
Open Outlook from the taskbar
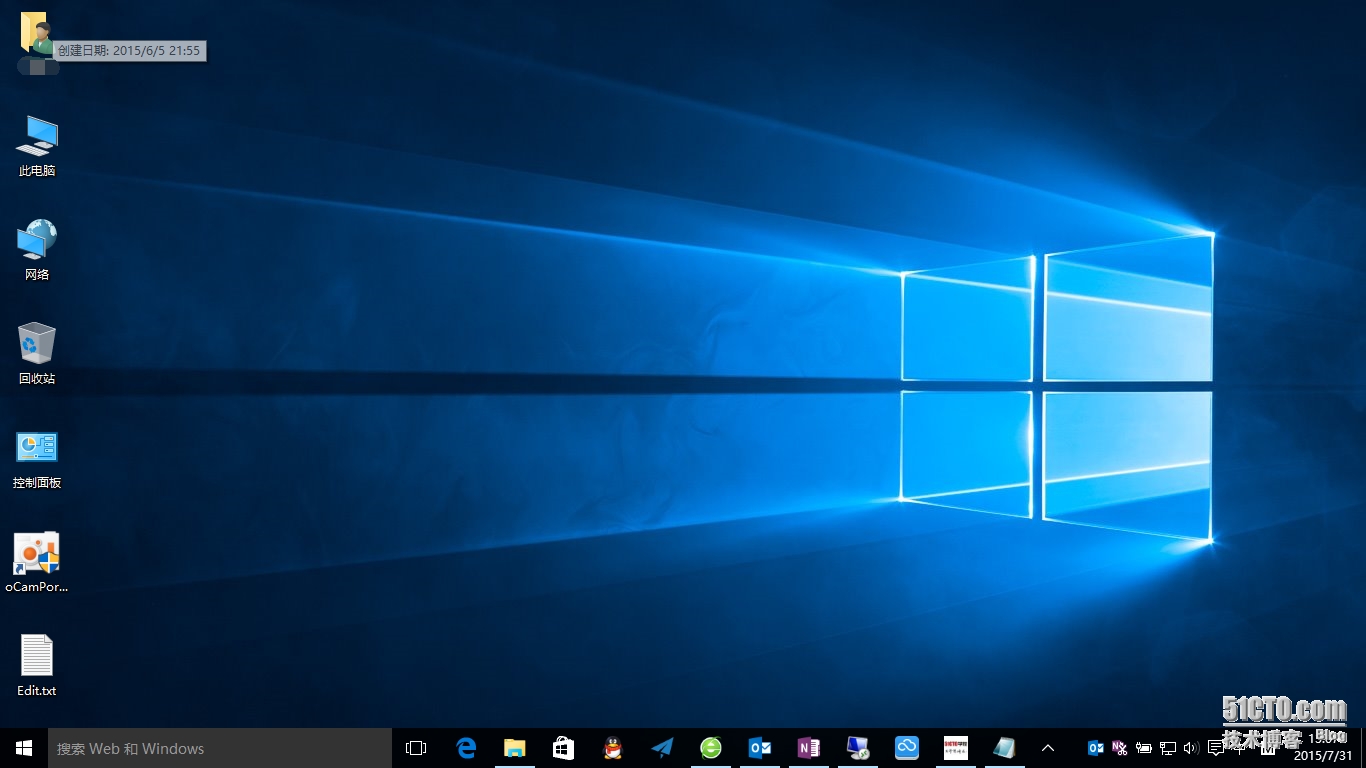(x=760, y=748)
